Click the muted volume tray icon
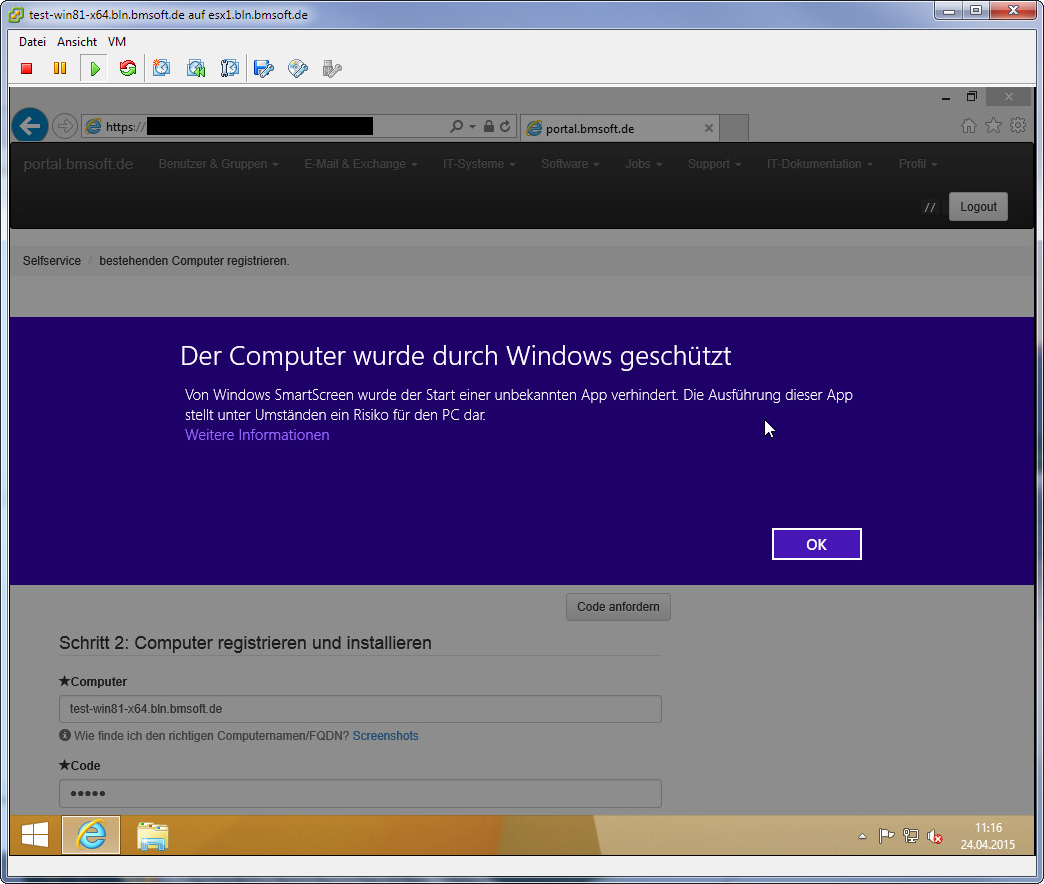Image resolution: width=1044 pixels, height=884 pixels. 935,837
